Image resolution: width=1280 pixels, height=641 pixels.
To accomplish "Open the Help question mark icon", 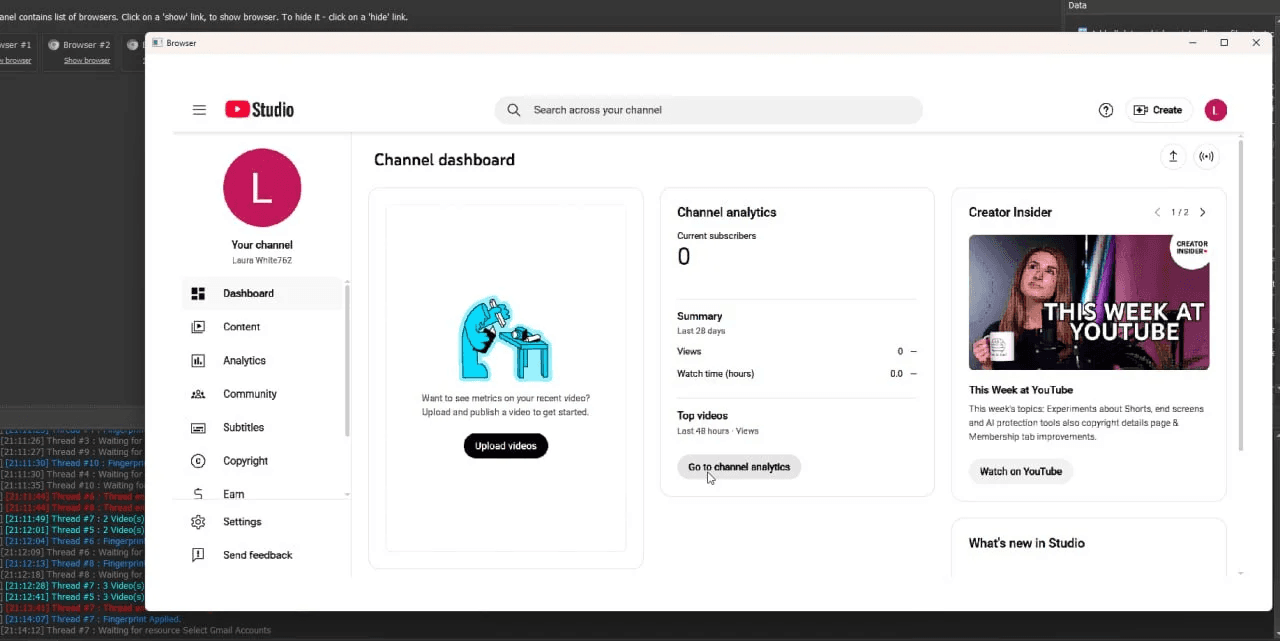I will [x=1106, y=110].
